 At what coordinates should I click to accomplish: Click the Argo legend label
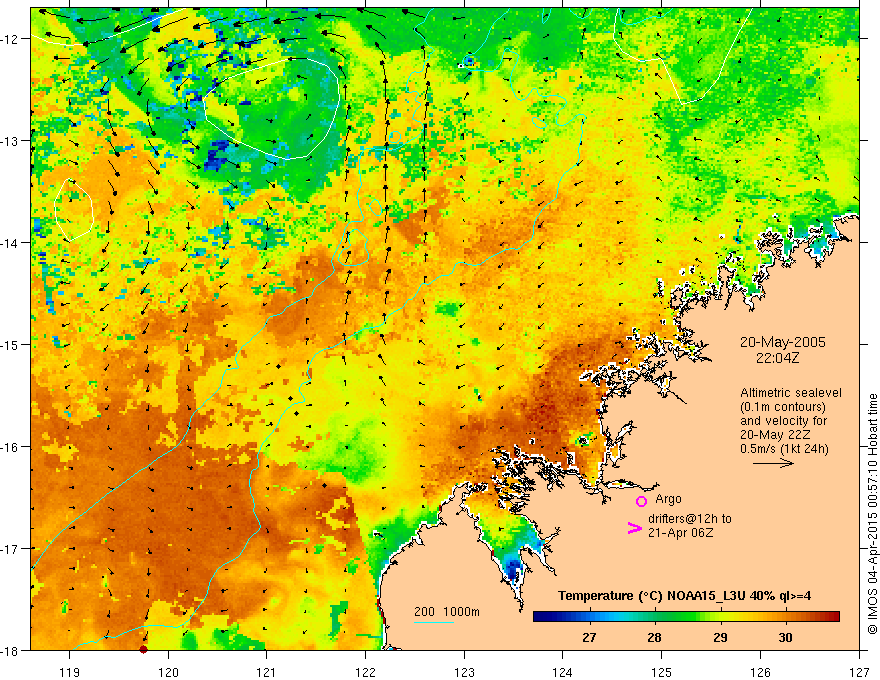click(x=668, y=499)
